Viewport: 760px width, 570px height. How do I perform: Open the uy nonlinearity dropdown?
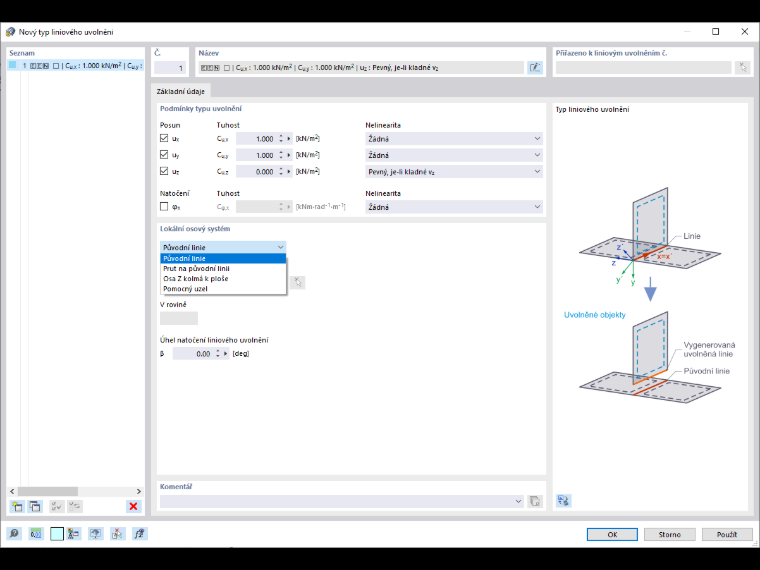tap(454, 155)
